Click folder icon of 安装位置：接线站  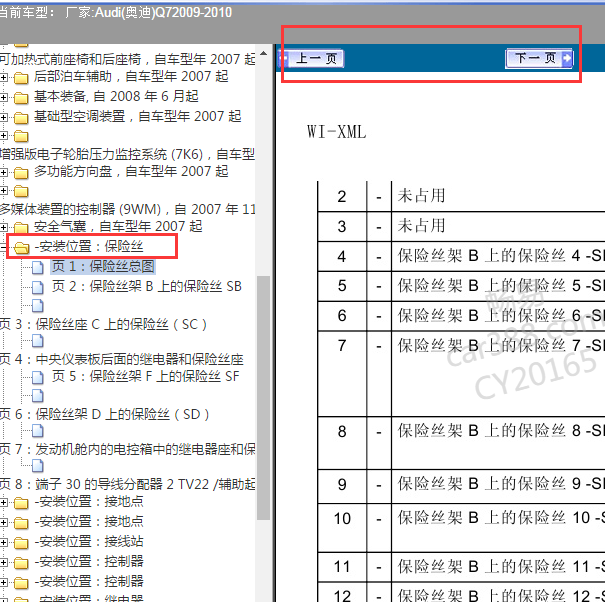click(x=21, y=542)
